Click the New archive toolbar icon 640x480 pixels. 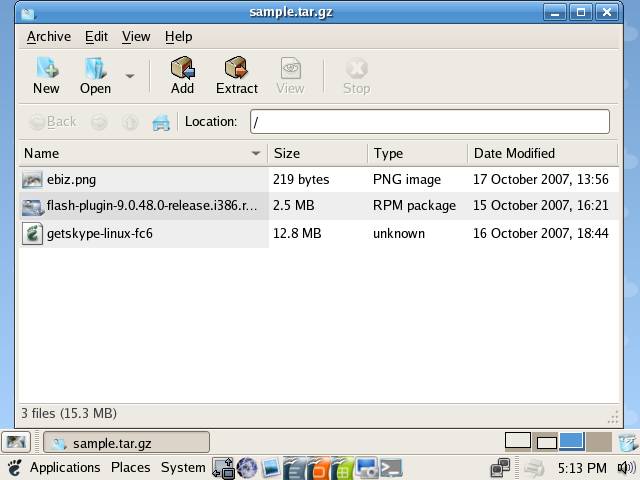pos(46,75)
